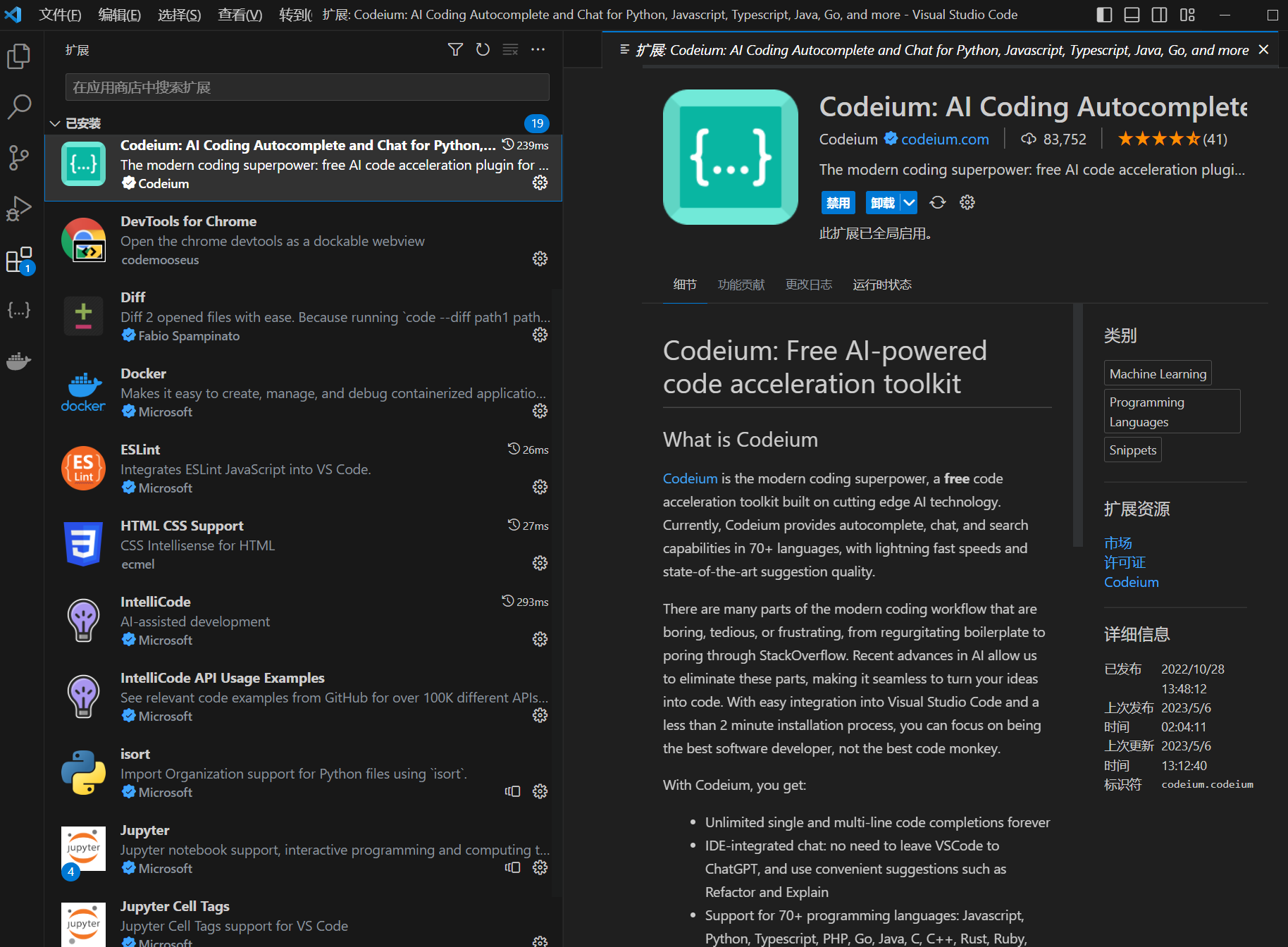This screenshot has height=947, width=1288.
Task: Close the Codeium extension editor tab
Action: point(1263,50)
